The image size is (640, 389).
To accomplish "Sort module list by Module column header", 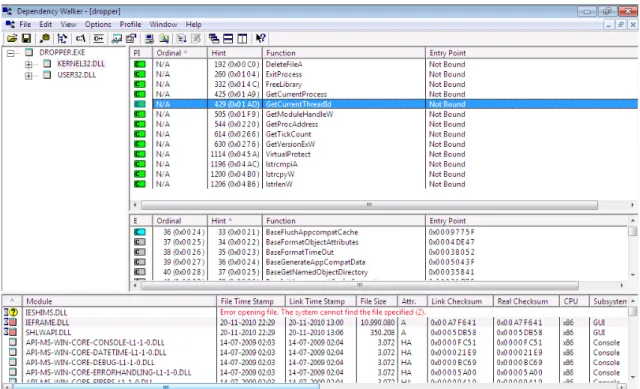I will (x=119, y=301).
